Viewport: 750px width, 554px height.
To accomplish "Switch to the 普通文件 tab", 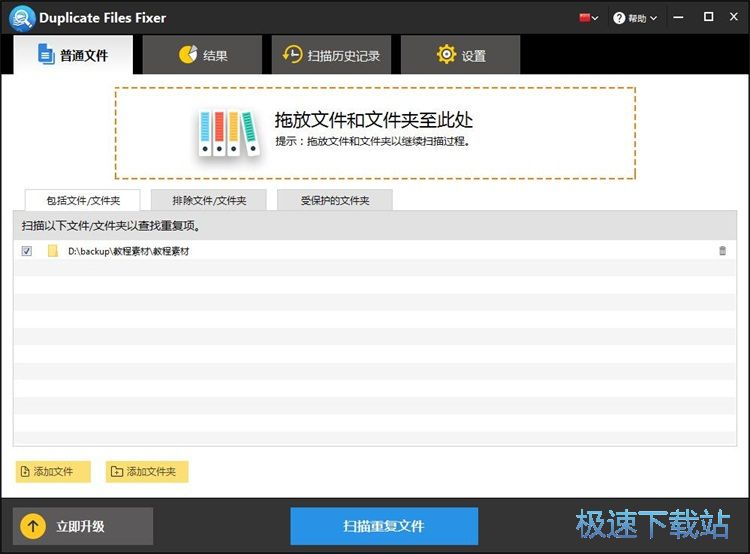I will [x=73, y=55].
